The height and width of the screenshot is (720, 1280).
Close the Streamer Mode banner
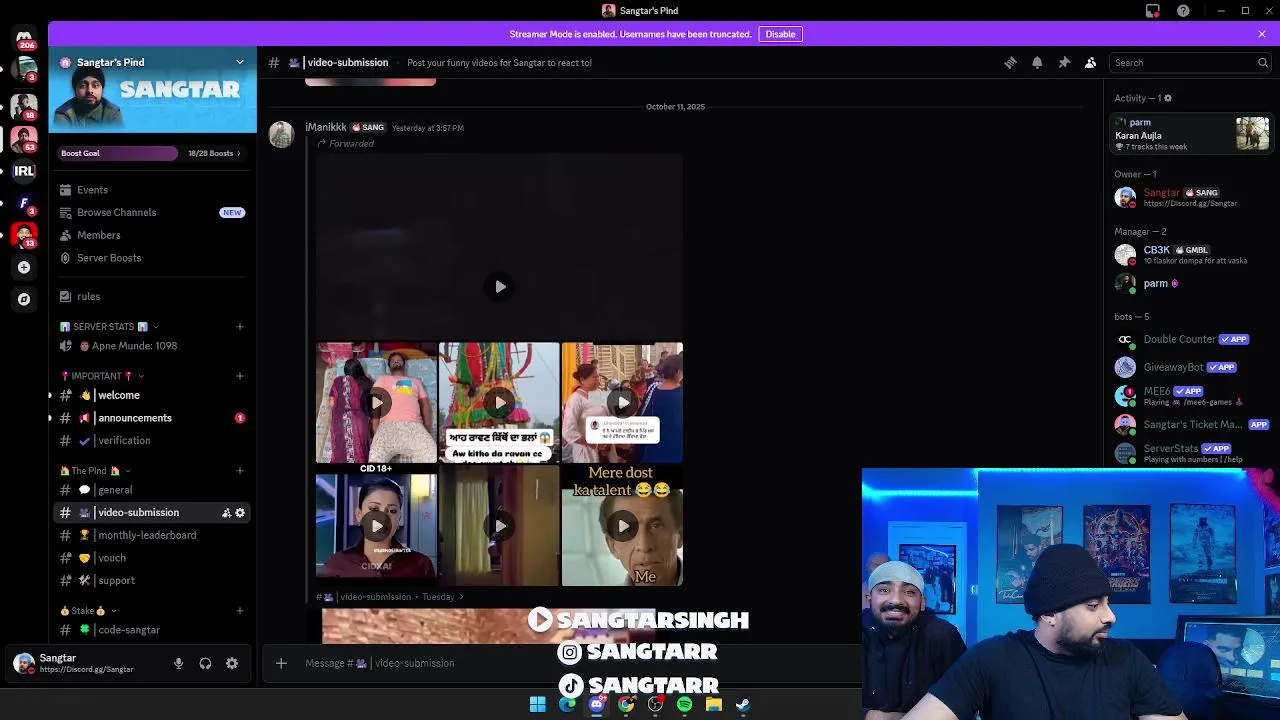point(1262,34)
